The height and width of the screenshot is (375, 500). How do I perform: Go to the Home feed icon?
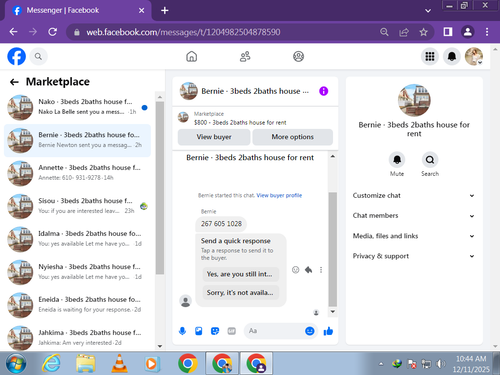pos(191,56)
